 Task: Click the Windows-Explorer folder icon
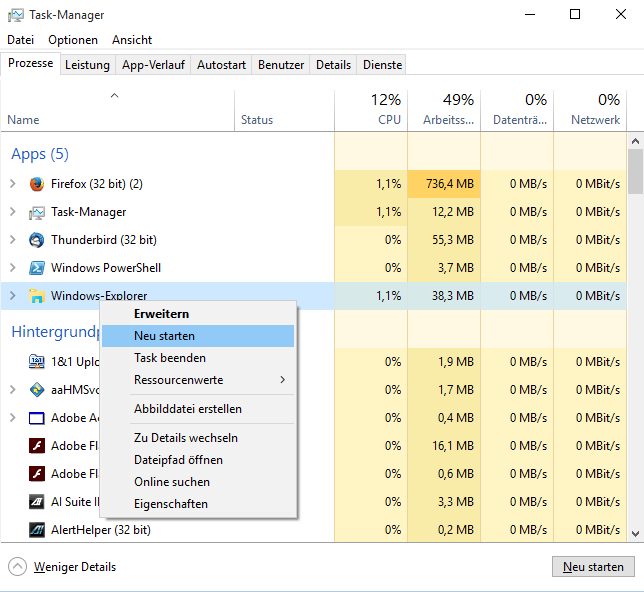tap(37, 296)
